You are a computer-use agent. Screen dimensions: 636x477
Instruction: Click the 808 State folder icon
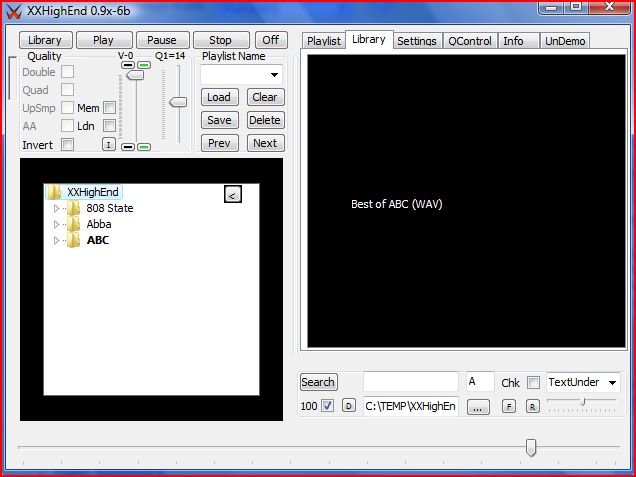click(73, 208)
